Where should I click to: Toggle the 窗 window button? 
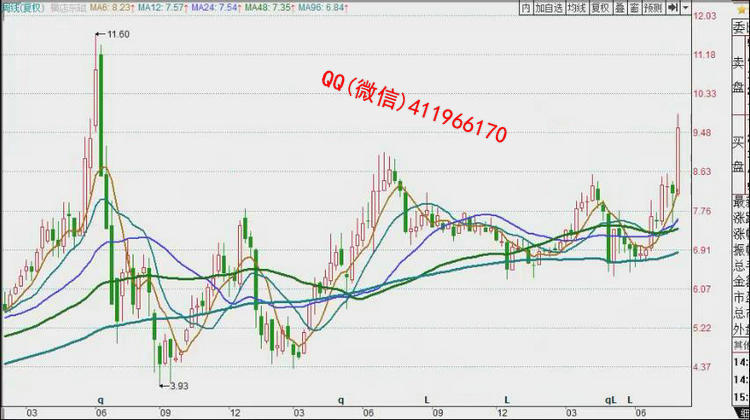[634, 8]
